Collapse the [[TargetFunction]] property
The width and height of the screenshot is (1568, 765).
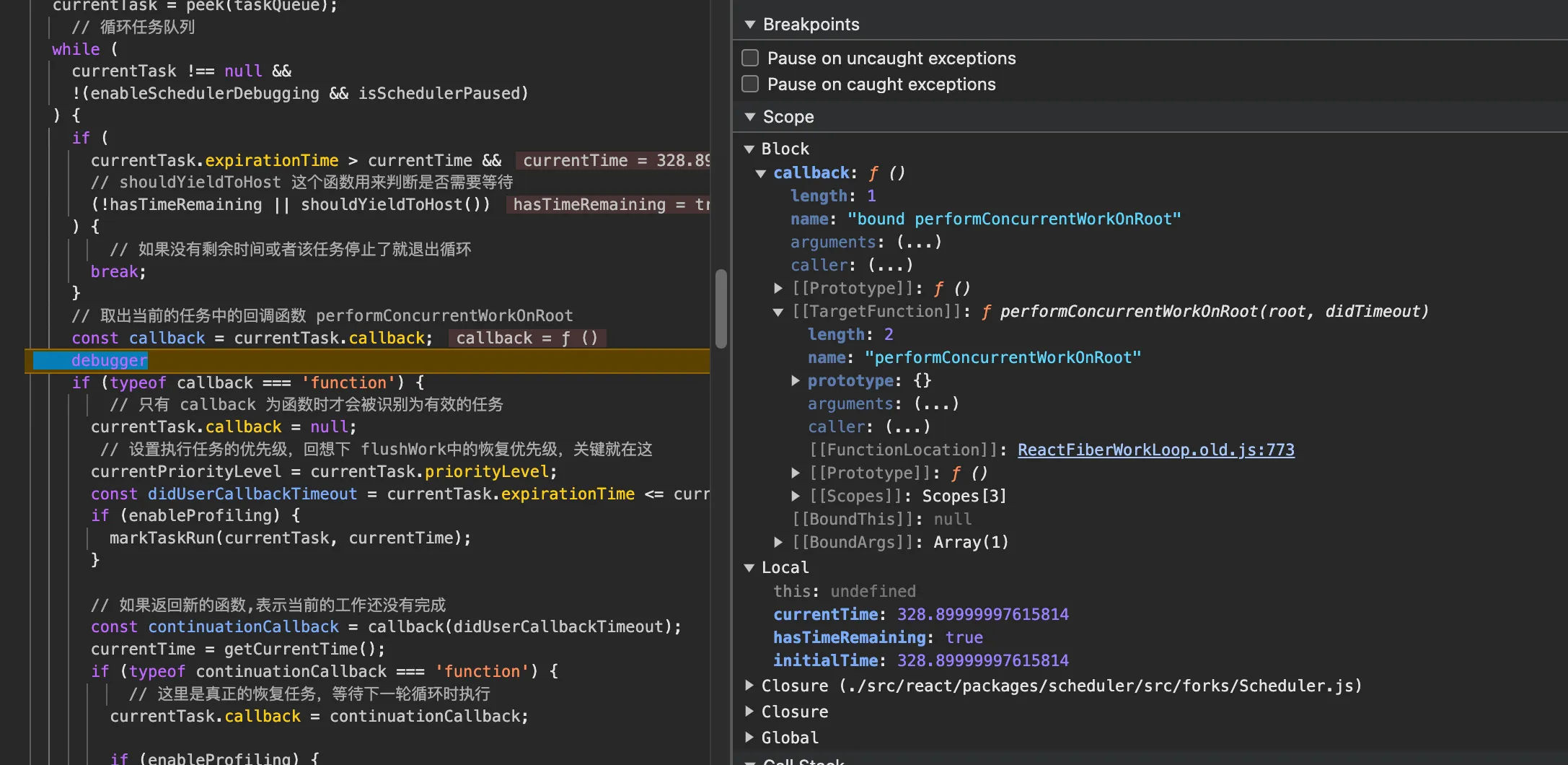[778, 312]
